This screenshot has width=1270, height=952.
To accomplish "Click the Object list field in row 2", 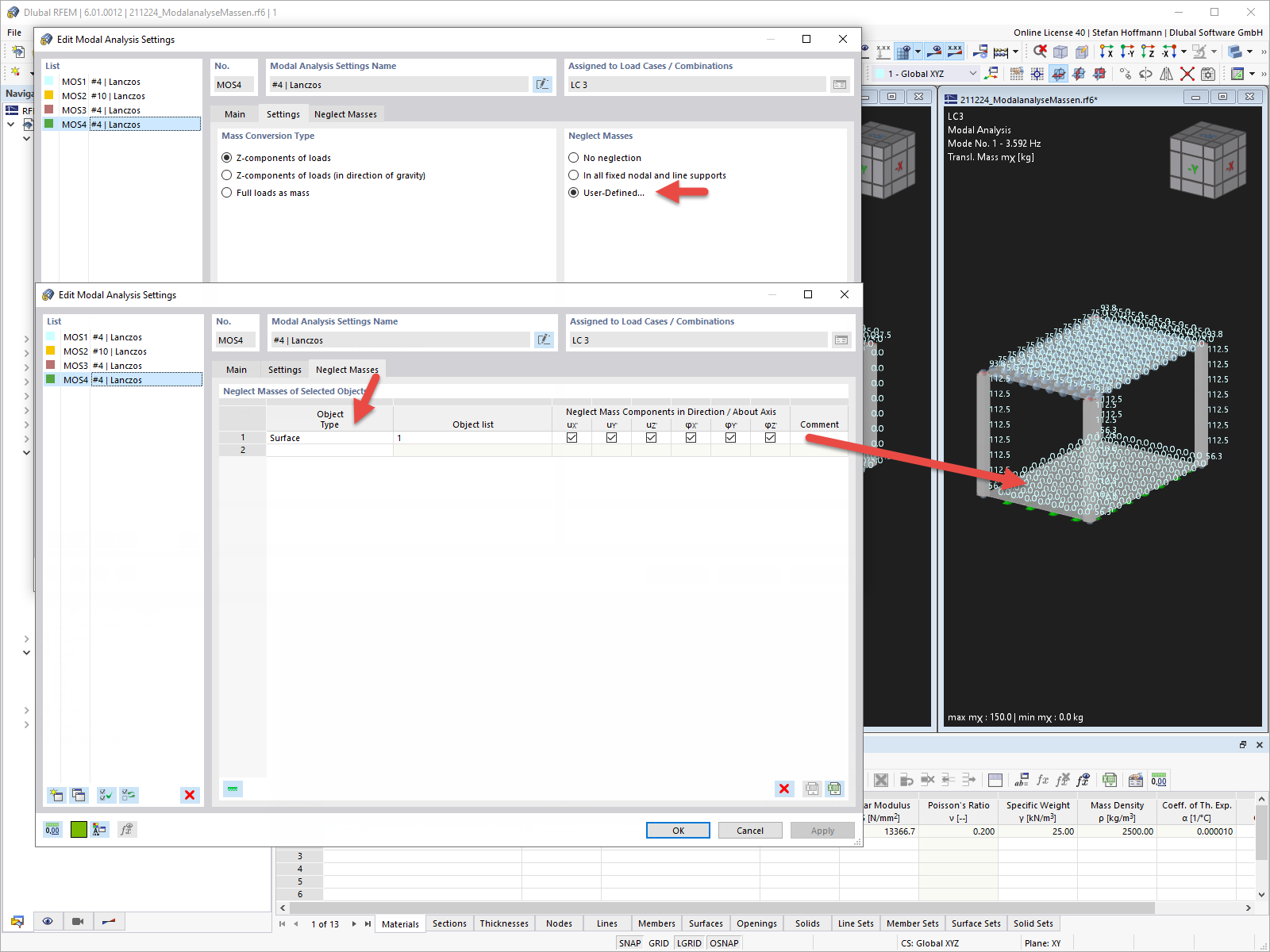I will [472, 450].
